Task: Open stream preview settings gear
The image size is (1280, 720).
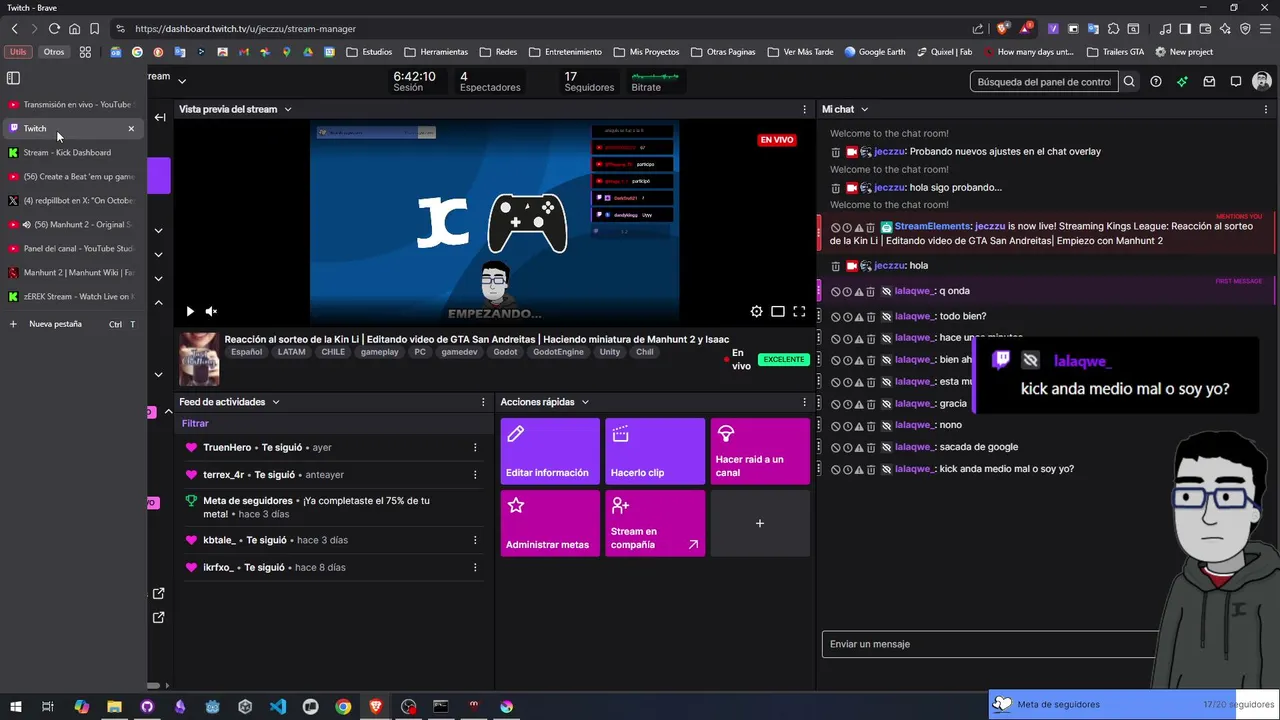Action: (757, 311)
